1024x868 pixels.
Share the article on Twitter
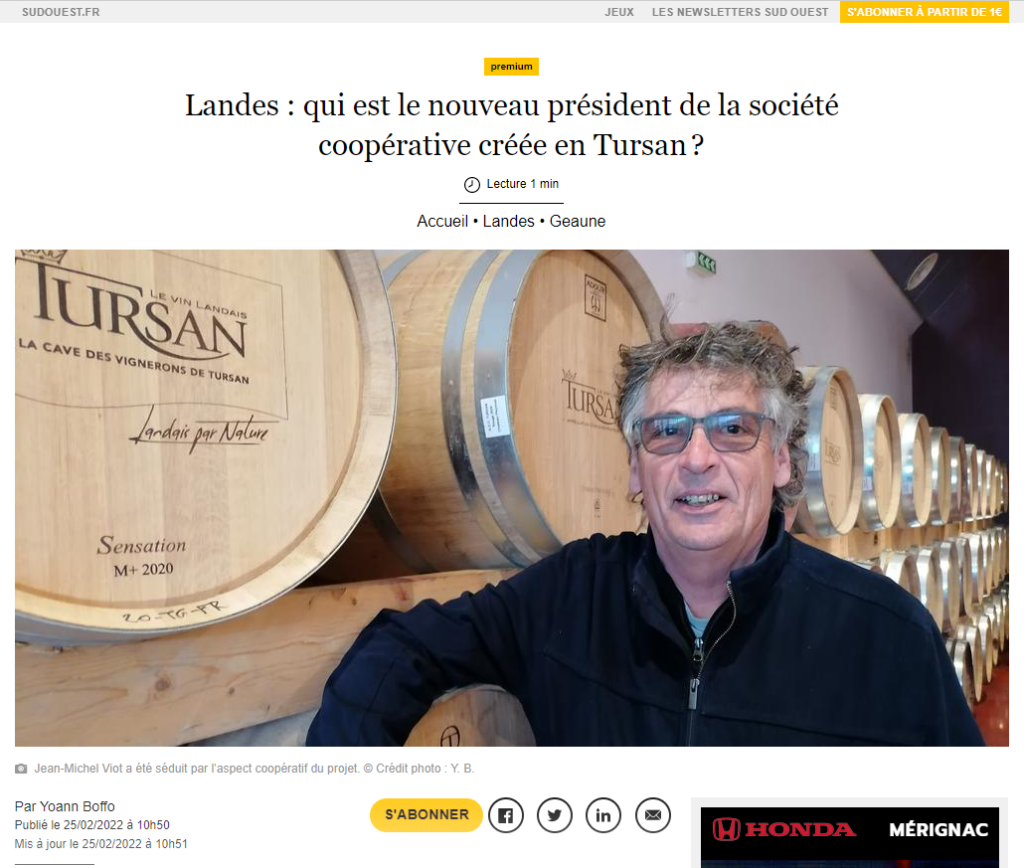tap(554, 815)
